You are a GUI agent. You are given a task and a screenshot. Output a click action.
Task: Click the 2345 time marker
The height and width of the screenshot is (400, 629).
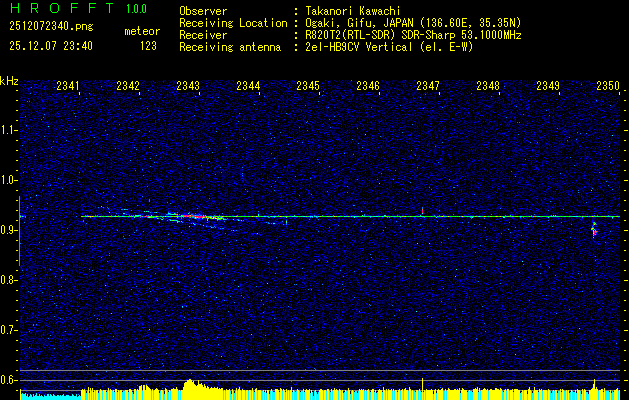(x=307, y=87)
